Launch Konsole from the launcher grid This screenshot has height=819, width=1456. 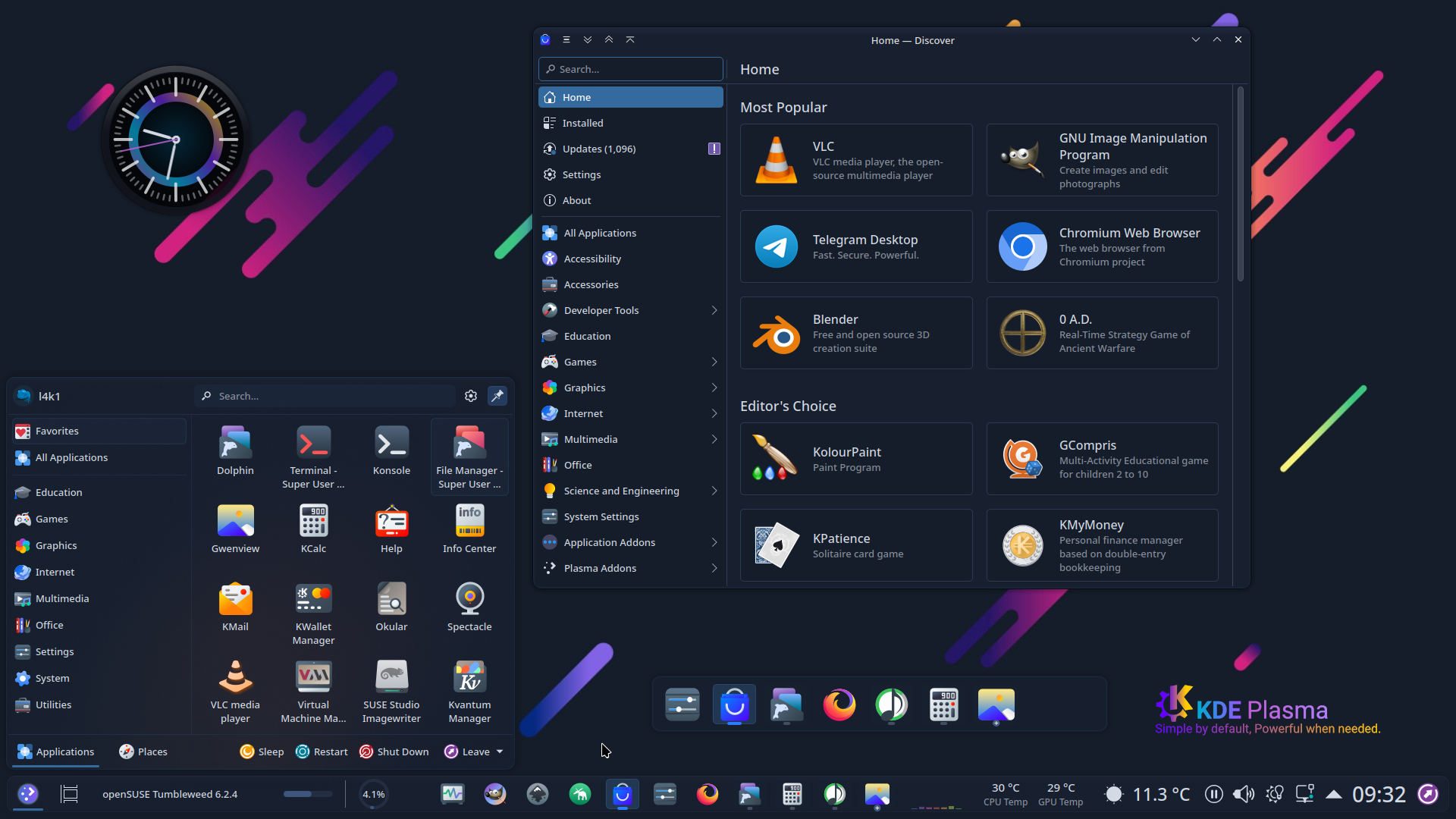(391, 451)
